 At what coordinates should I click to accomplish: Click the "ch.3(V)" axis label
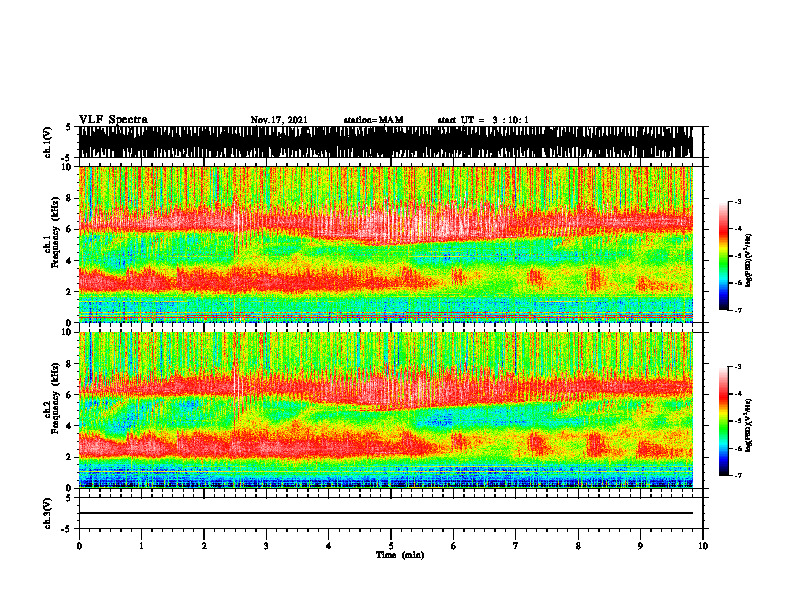point(48,513)
